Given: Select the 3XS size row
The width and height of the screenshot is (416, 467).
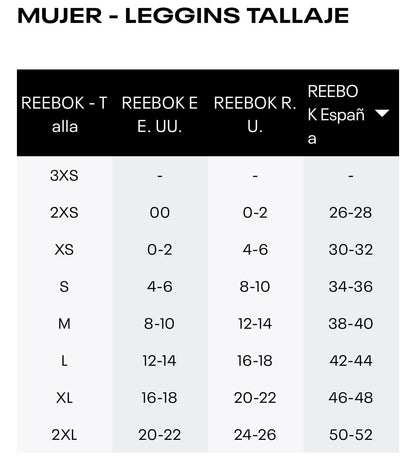Looking at the screenshot, I should tap(208, 175).
